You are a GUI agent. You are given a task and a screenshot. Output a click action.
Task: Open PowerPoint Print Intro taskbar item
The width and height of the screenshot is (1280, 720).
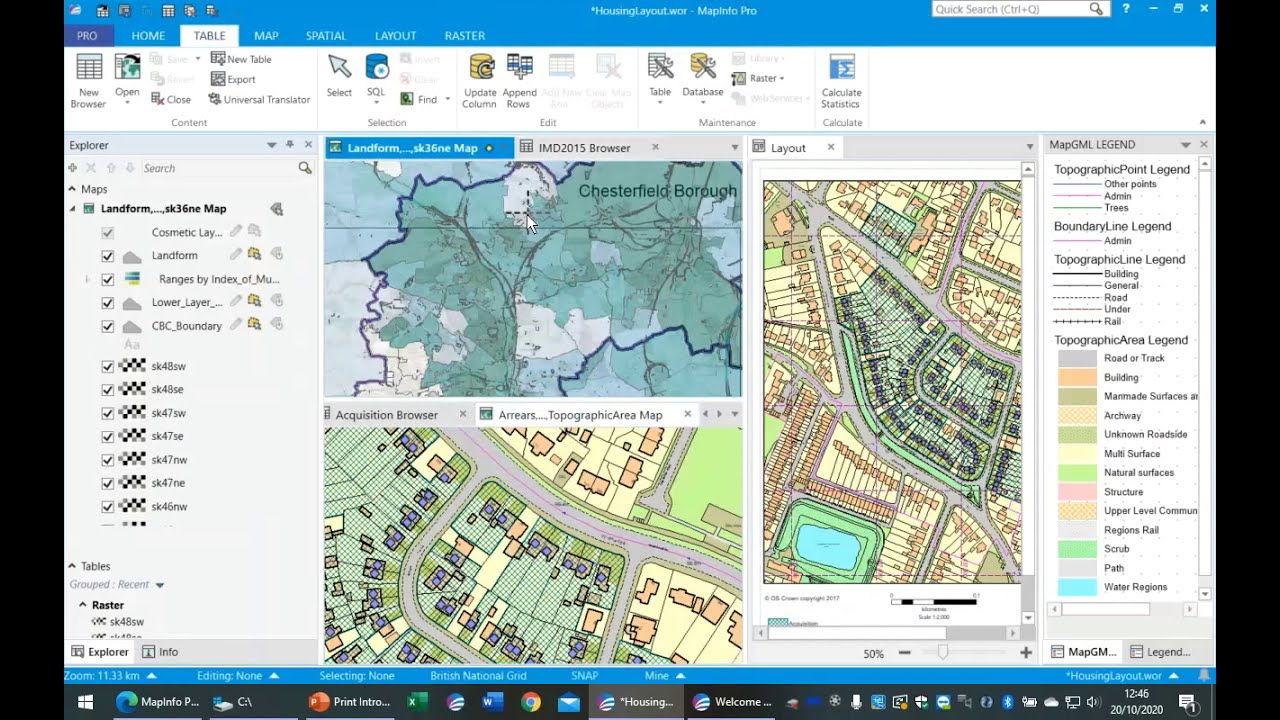351,702
